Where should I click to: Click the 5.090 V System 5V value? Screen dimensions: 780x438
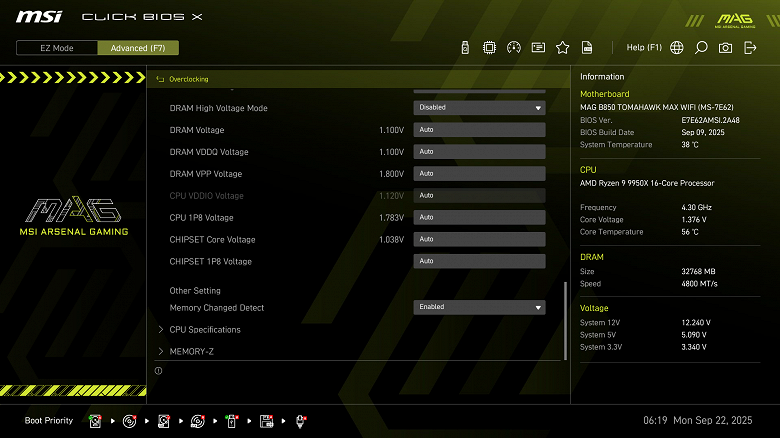point(694,335)
